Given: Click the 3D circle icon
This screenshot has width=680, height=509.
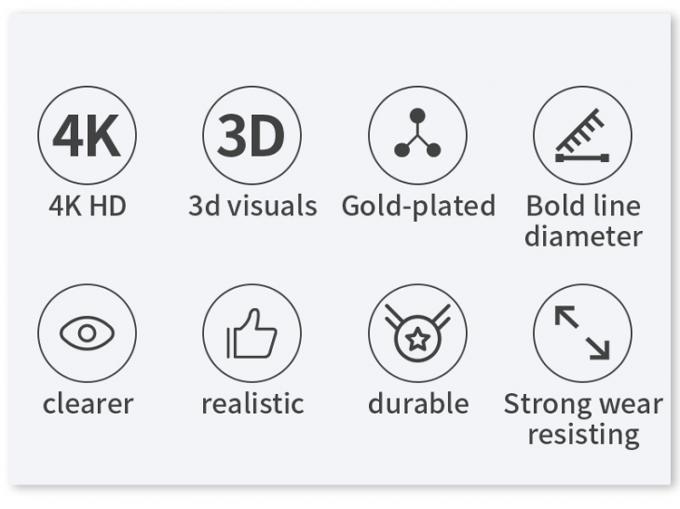Looking at the screenshot, I should (x=252, y=135).
